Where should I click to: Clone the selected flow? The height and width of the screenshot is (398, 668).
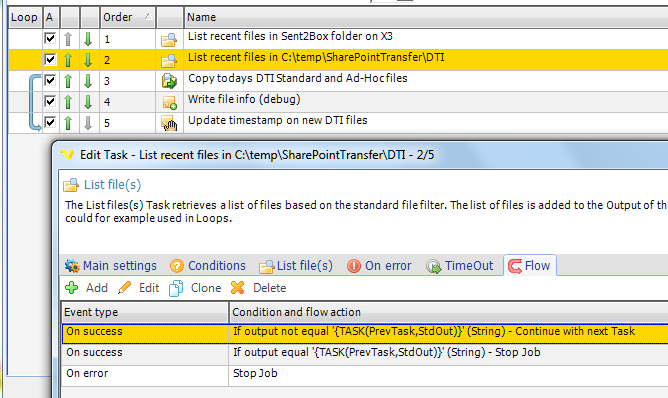tap(176, 288)
